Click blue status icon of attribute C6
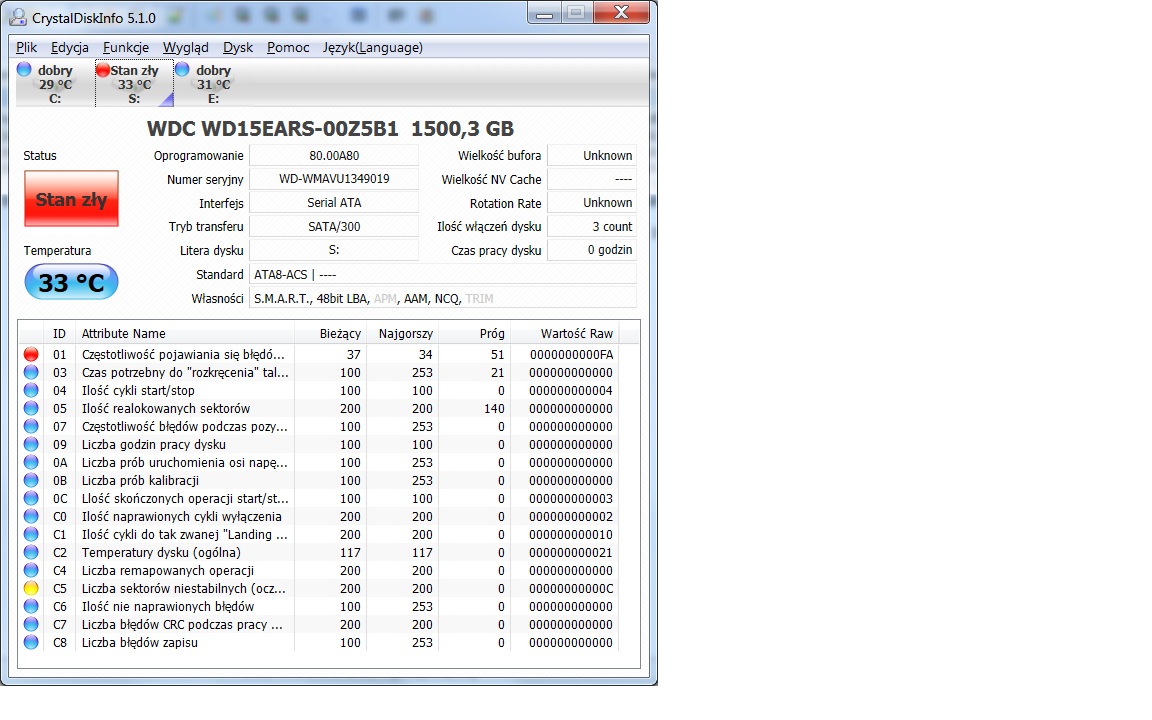The height and width of the screenshot is (720, 1152). tap(31, 606)
